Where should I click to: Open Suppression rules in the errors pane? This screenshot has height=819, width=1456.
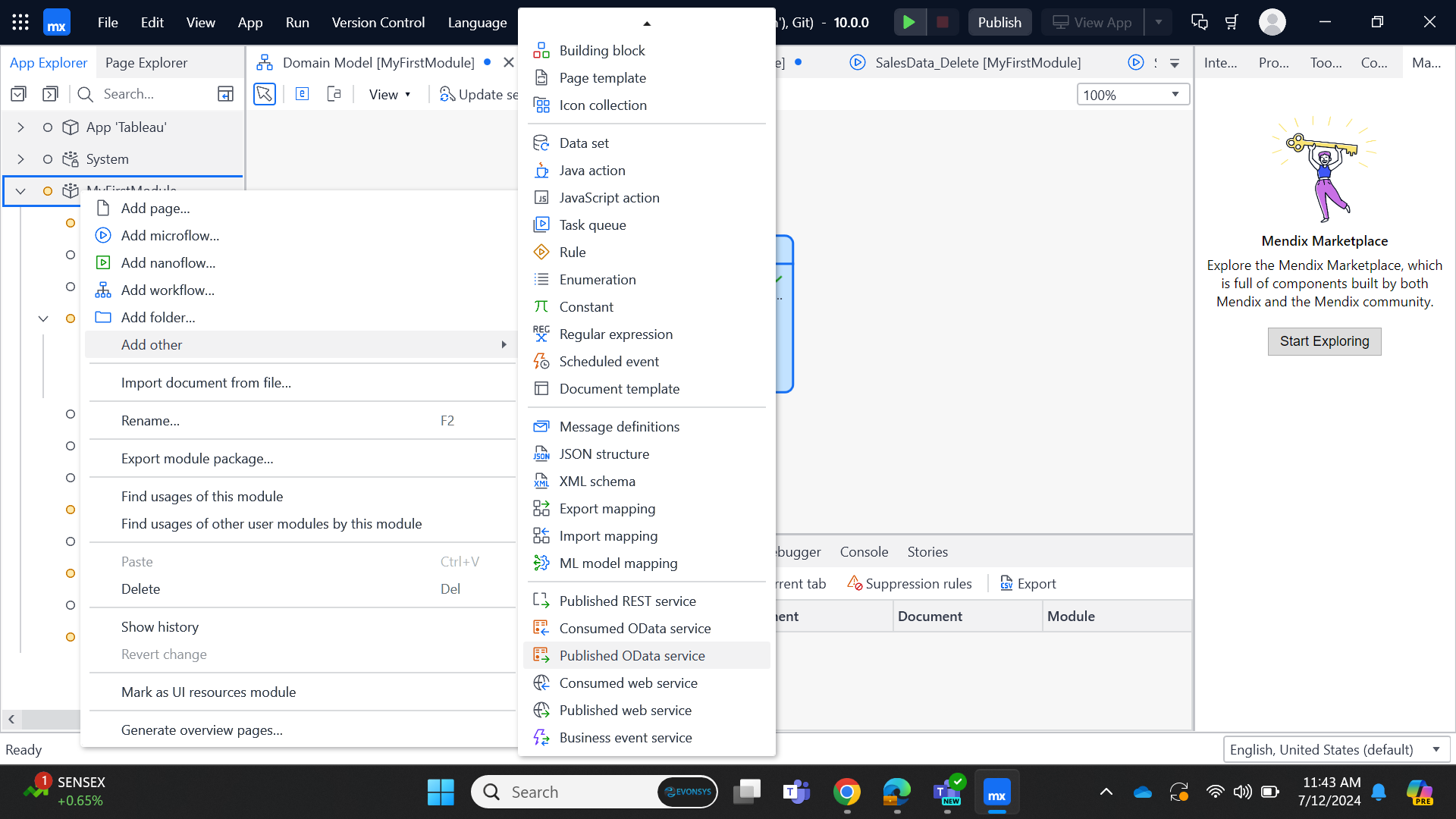pos(909,583)
